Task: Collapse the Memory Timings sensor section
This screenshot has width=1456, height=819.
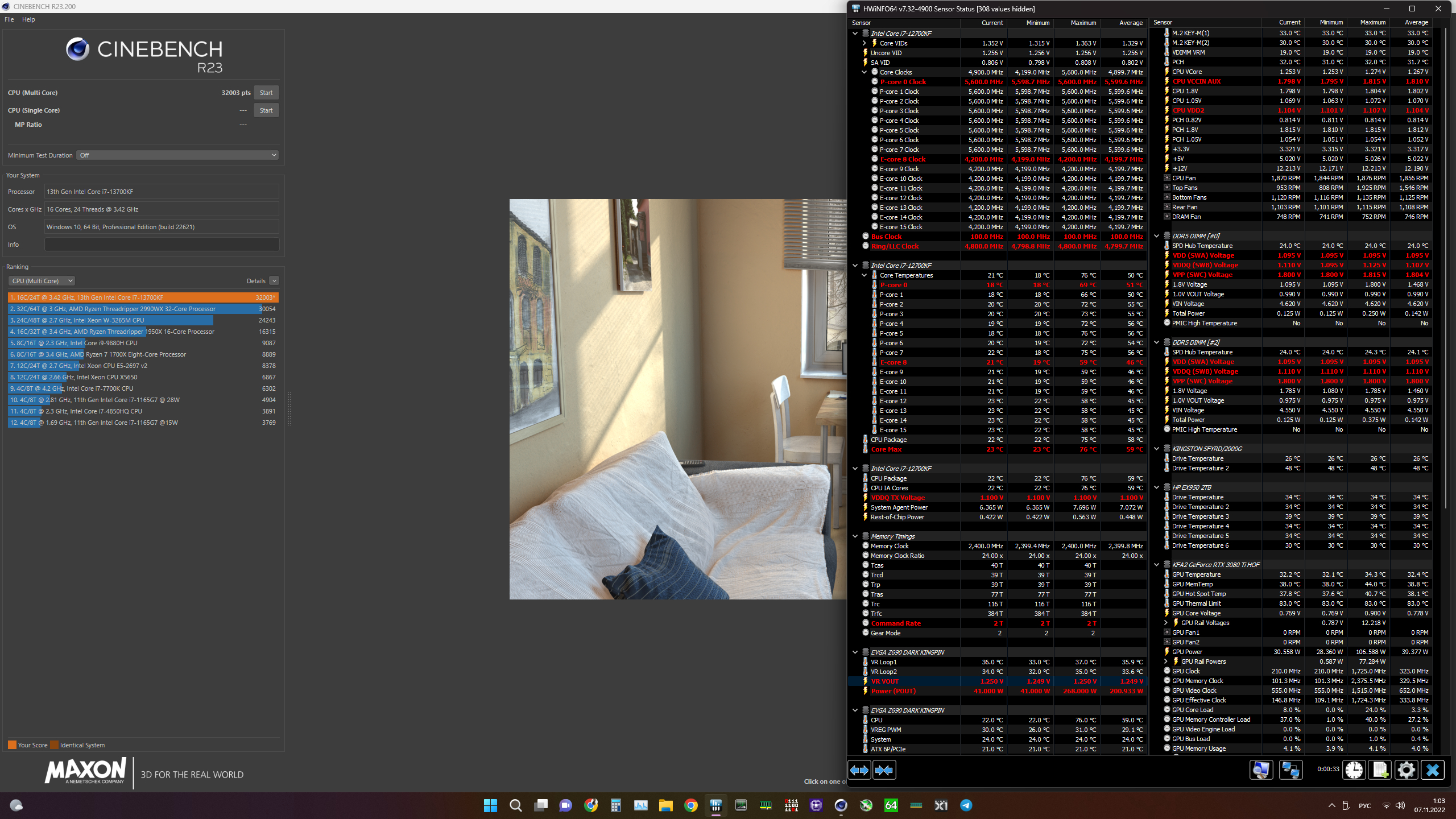Action: [855, 536]
